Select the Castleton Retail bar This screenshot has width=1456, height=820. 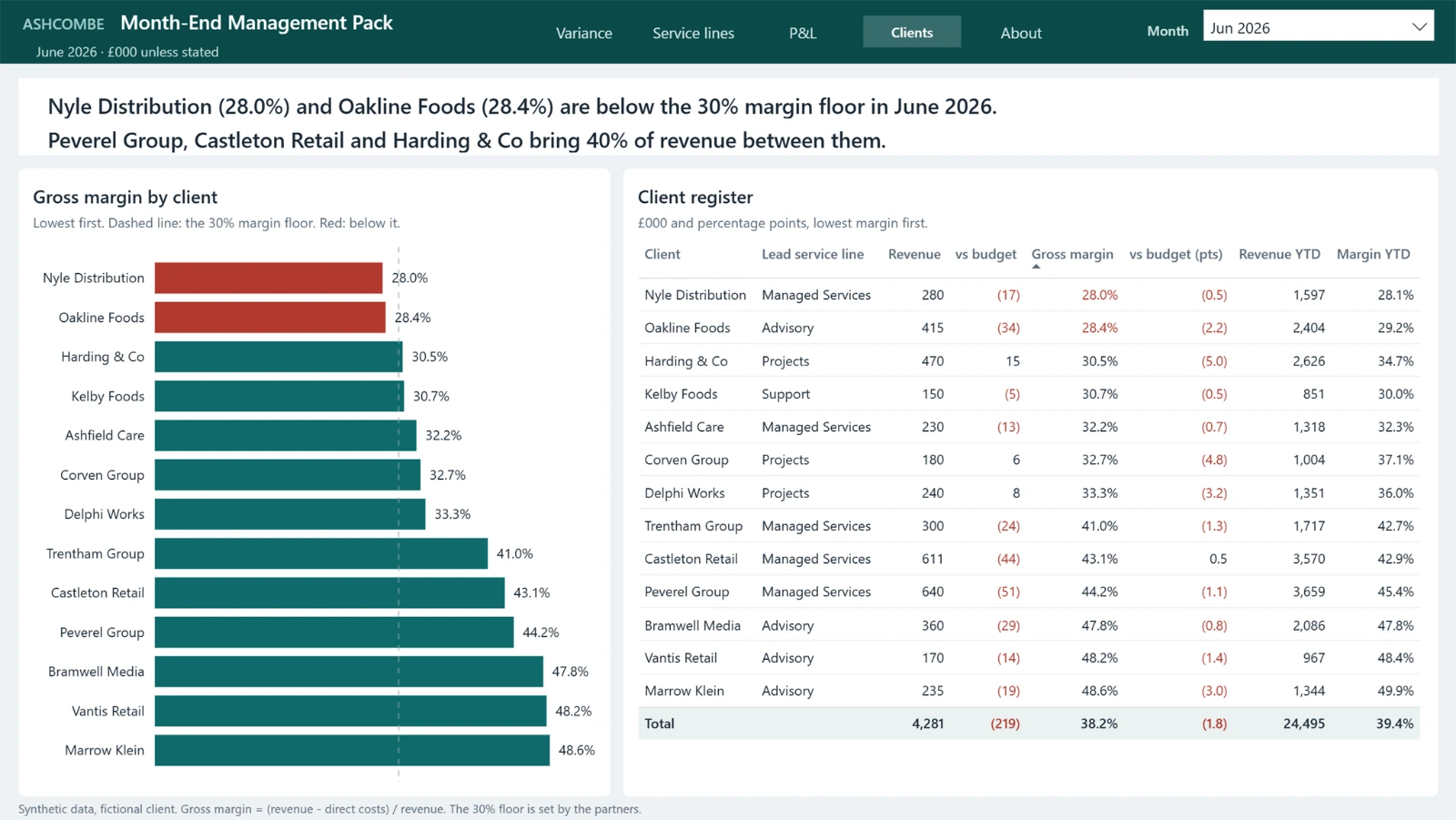point(329,592)
